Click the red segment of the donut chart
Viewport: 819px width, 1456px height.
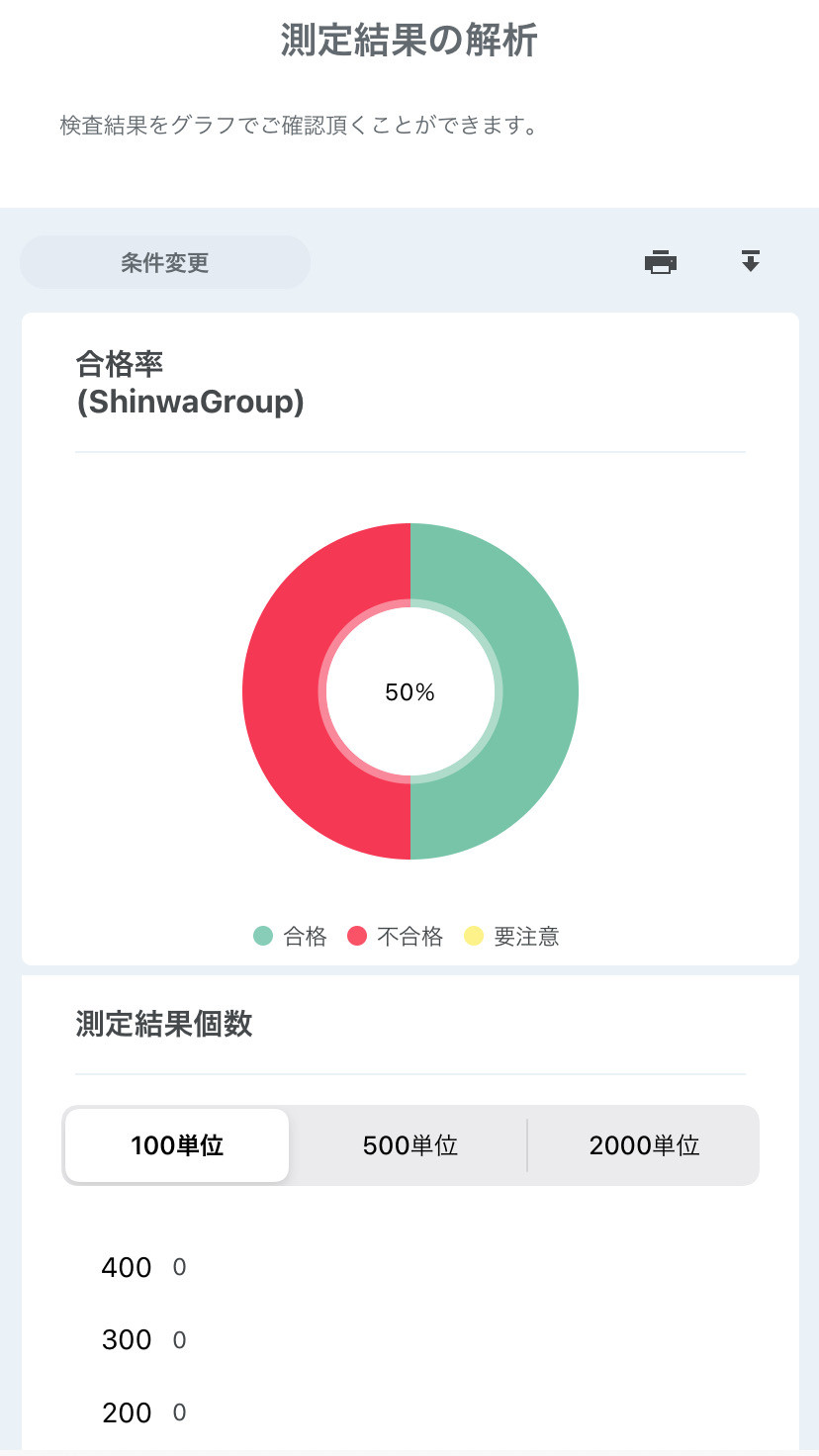[x=282, y=691]
